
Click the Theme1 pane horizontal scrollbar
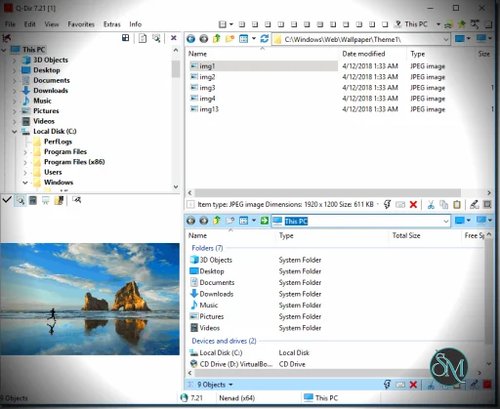(328, 193)
